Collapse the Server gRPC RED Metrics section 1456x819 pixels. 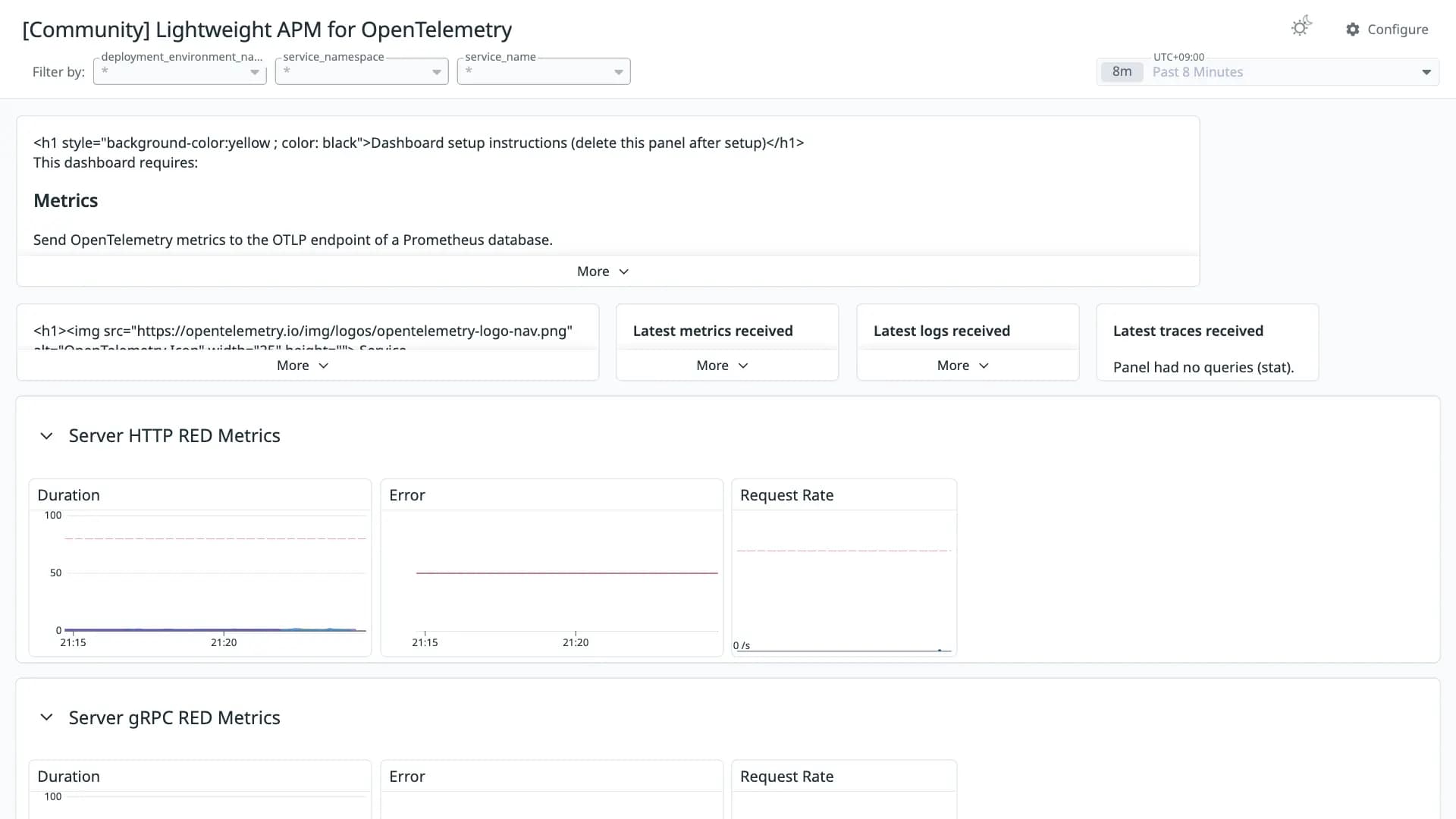point(46,717)
